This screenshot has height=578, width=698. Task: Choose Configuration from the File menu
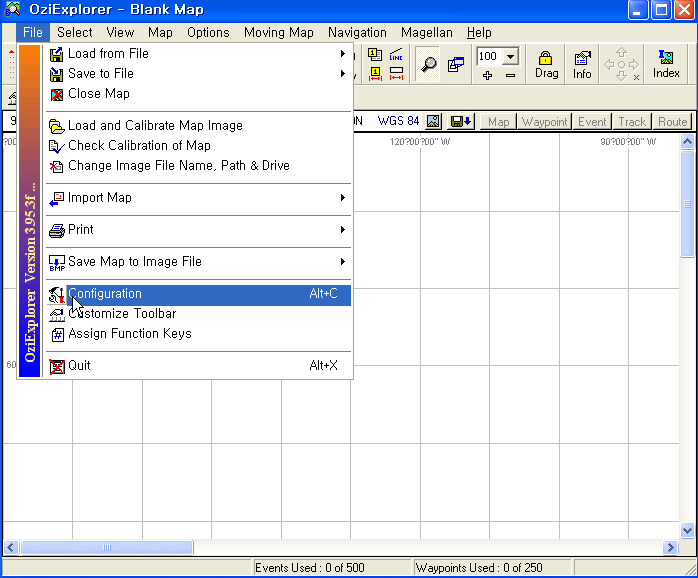tap(199, 294)
